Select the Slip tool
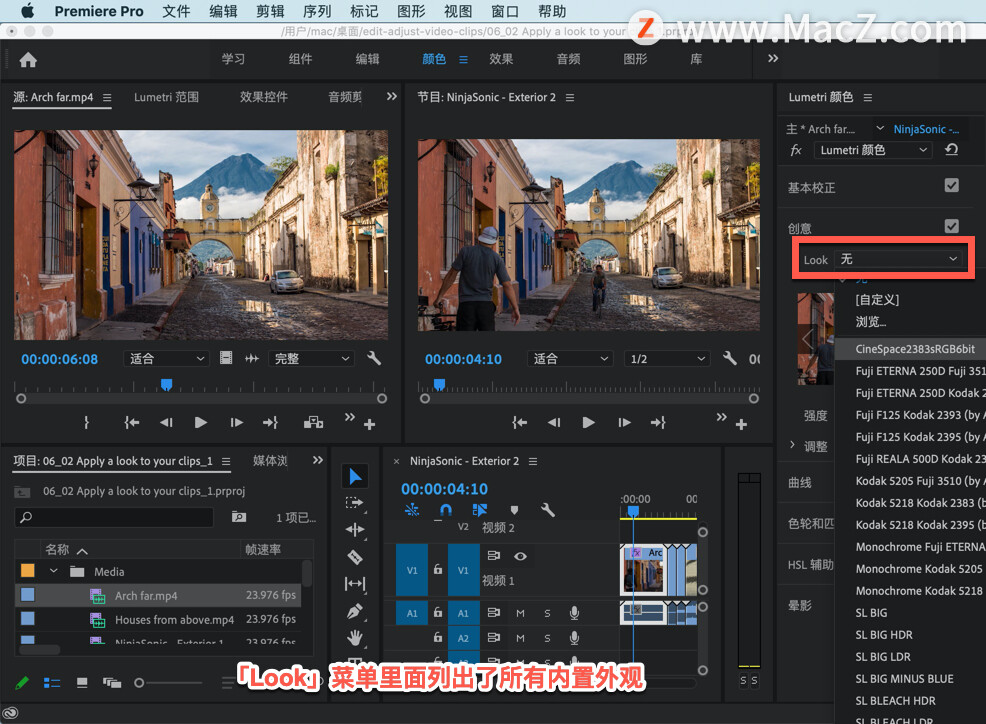 tap(355, 584)
